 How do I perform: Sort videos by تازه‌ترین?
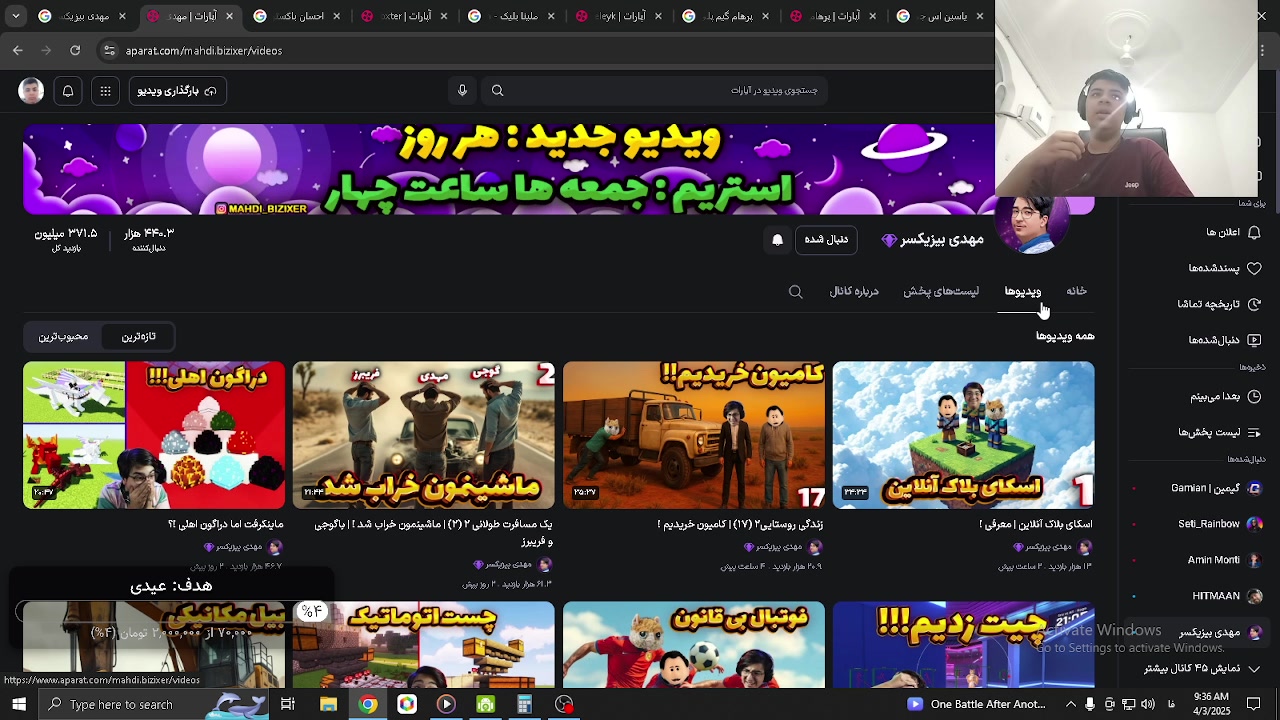(x=139, y=337)
